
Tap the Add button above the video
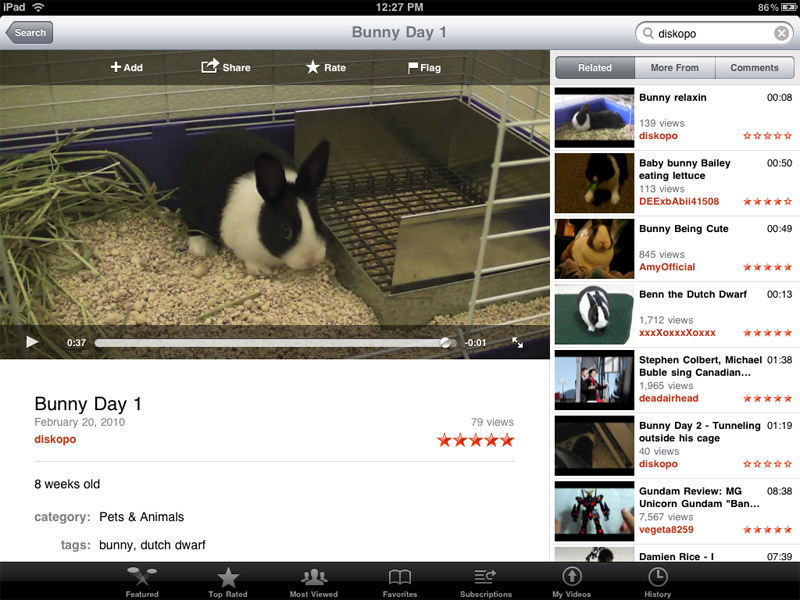[x=127, y=67]
